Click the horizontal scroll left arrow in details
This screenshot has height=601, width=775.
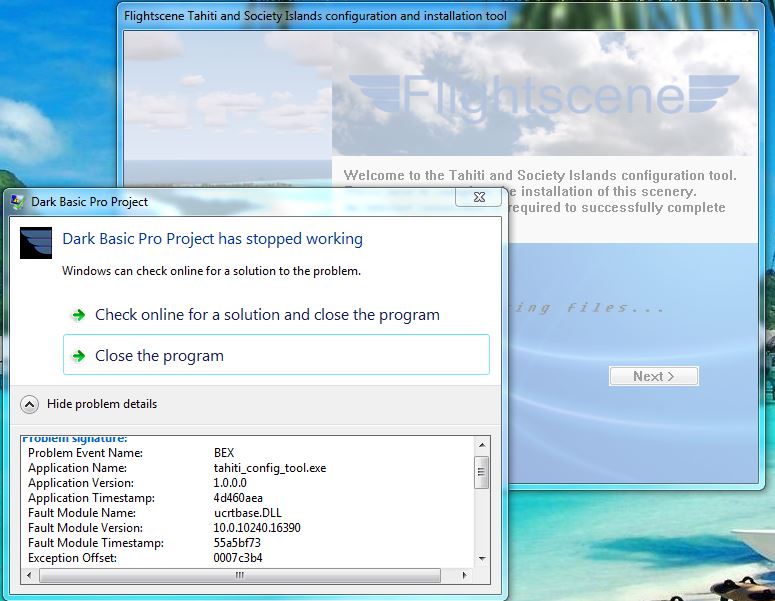pos(29,575)
